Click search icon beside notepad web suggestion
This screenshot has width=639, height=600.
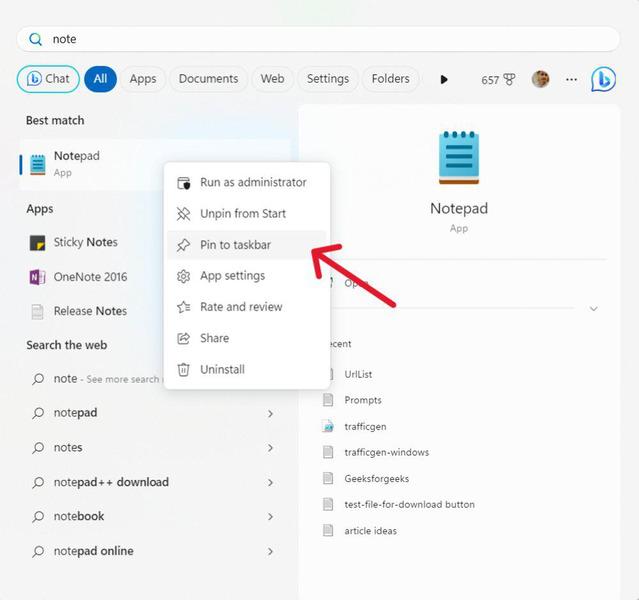click(x=38, y=413)
